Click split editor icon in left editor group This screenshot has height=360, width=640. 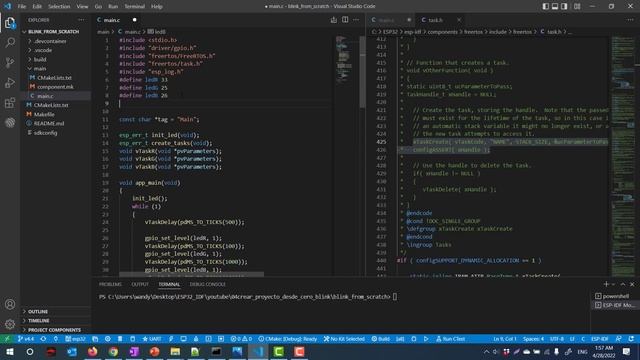point(345,20)
